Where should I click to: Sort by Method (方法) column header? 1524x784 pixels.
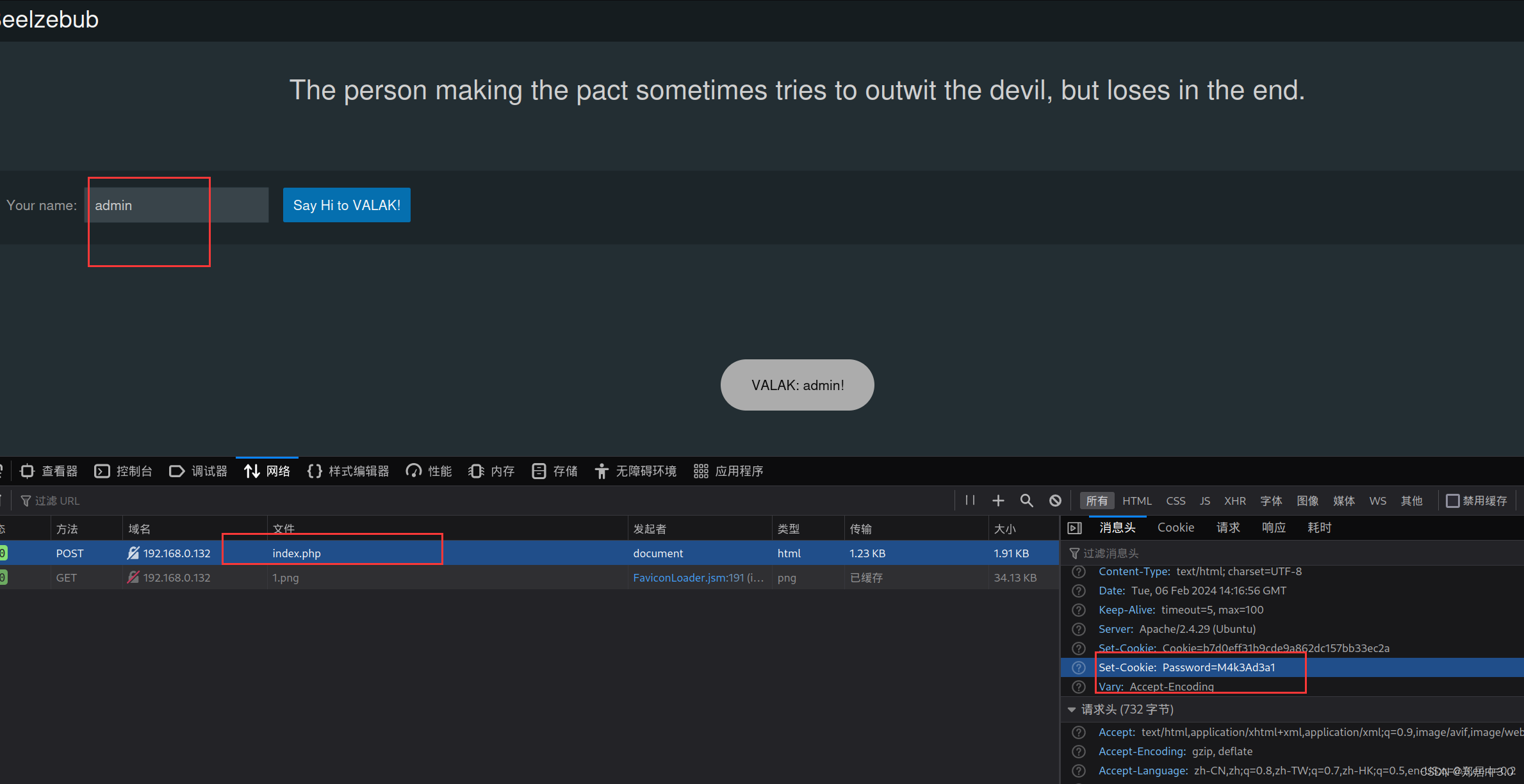[x=86, y=529]
